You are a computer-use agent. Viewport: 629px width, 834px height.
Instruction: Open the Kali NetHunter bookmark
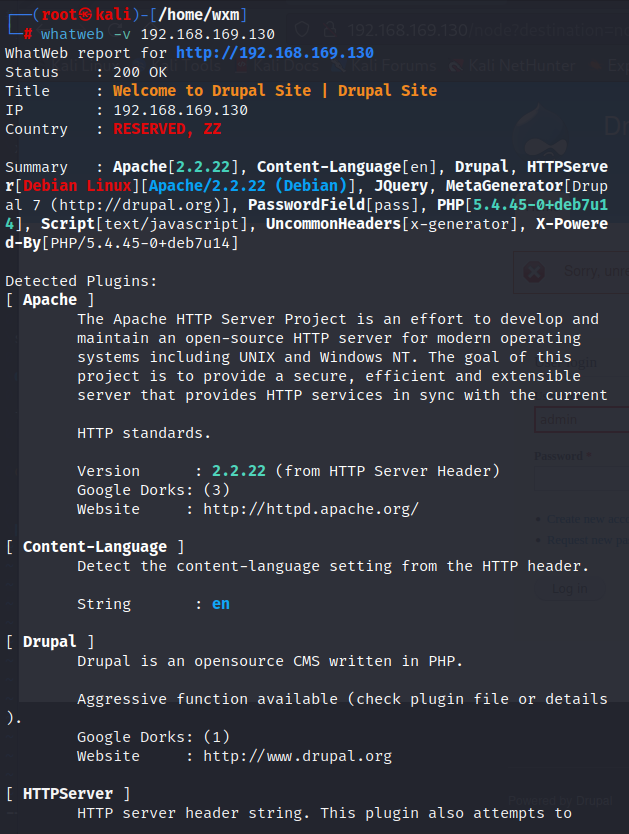tap(522, 66)
